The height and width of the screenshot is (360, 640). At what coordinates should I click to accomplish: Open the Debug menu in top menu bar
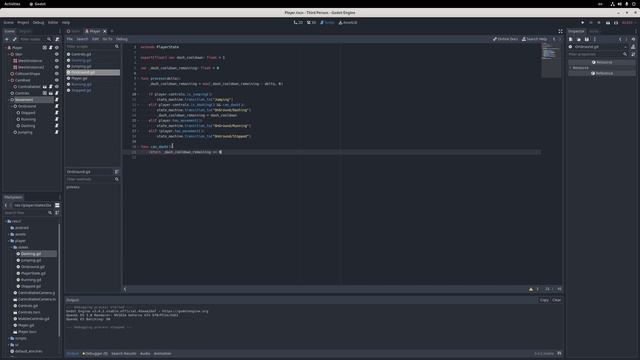pos(38,22)
